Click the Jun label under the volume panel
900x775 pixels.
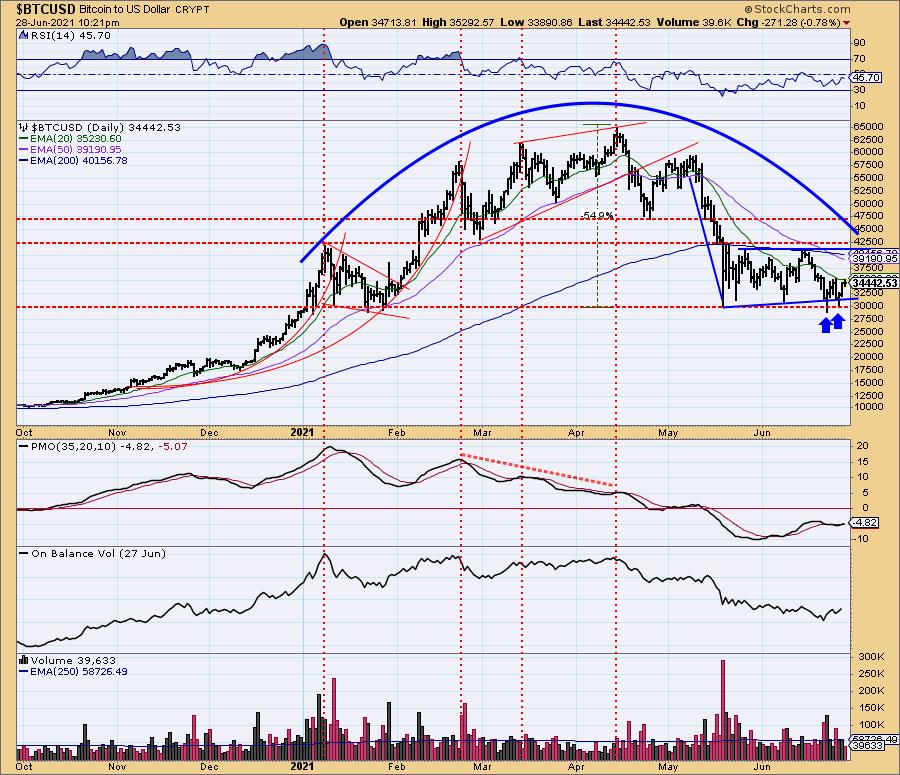(762, 766)
